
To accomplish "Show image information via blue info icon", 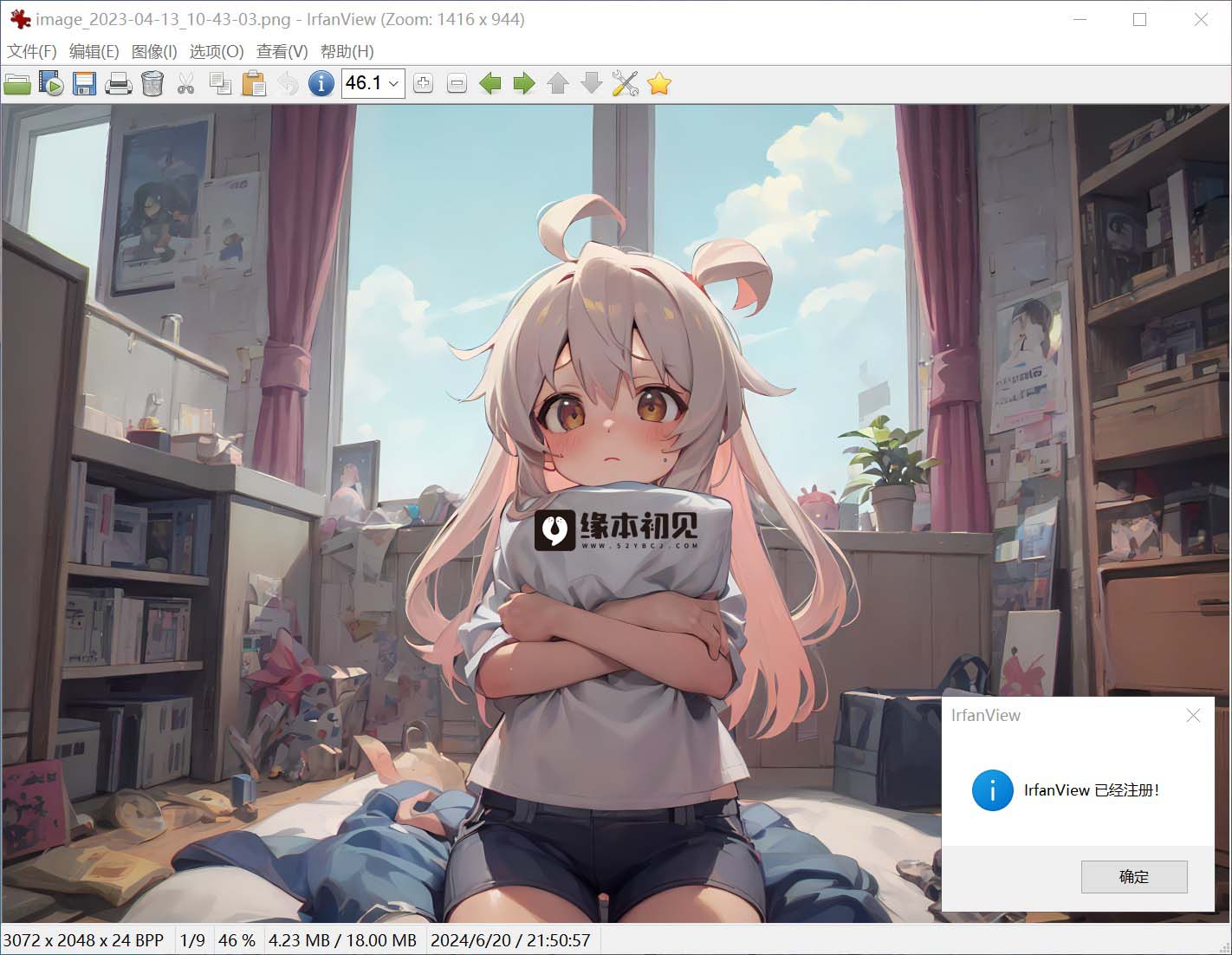I will pos(321,84).
